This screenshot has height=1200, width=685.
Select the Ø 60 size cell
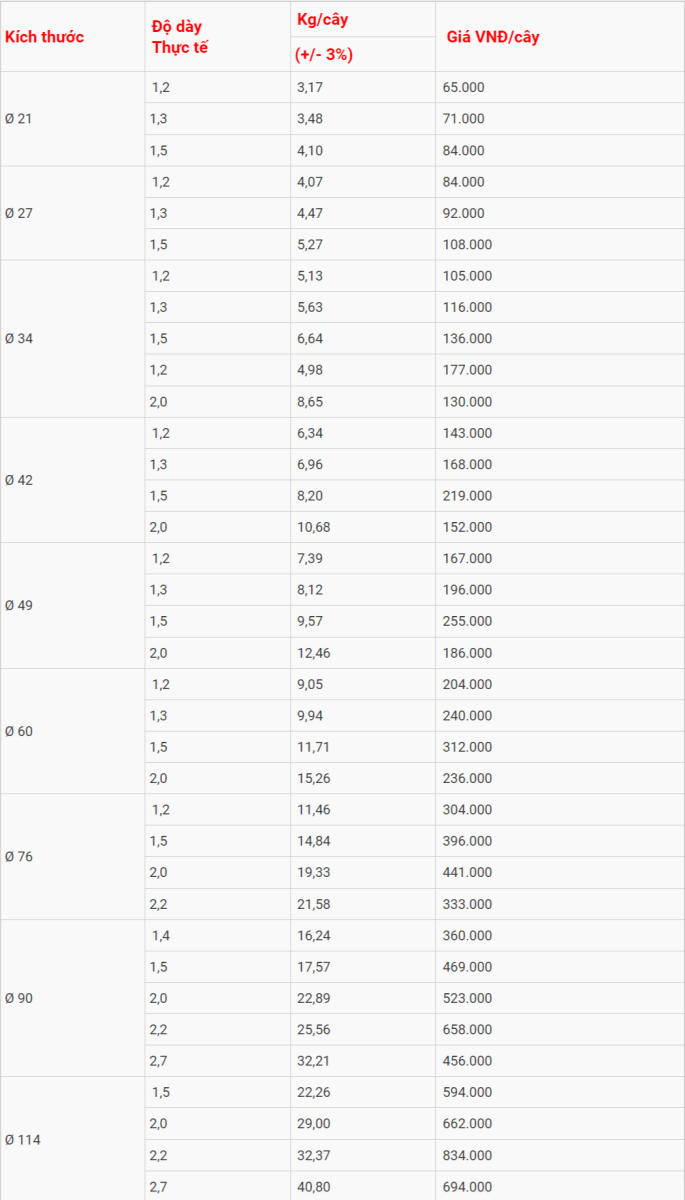[72, 731]
